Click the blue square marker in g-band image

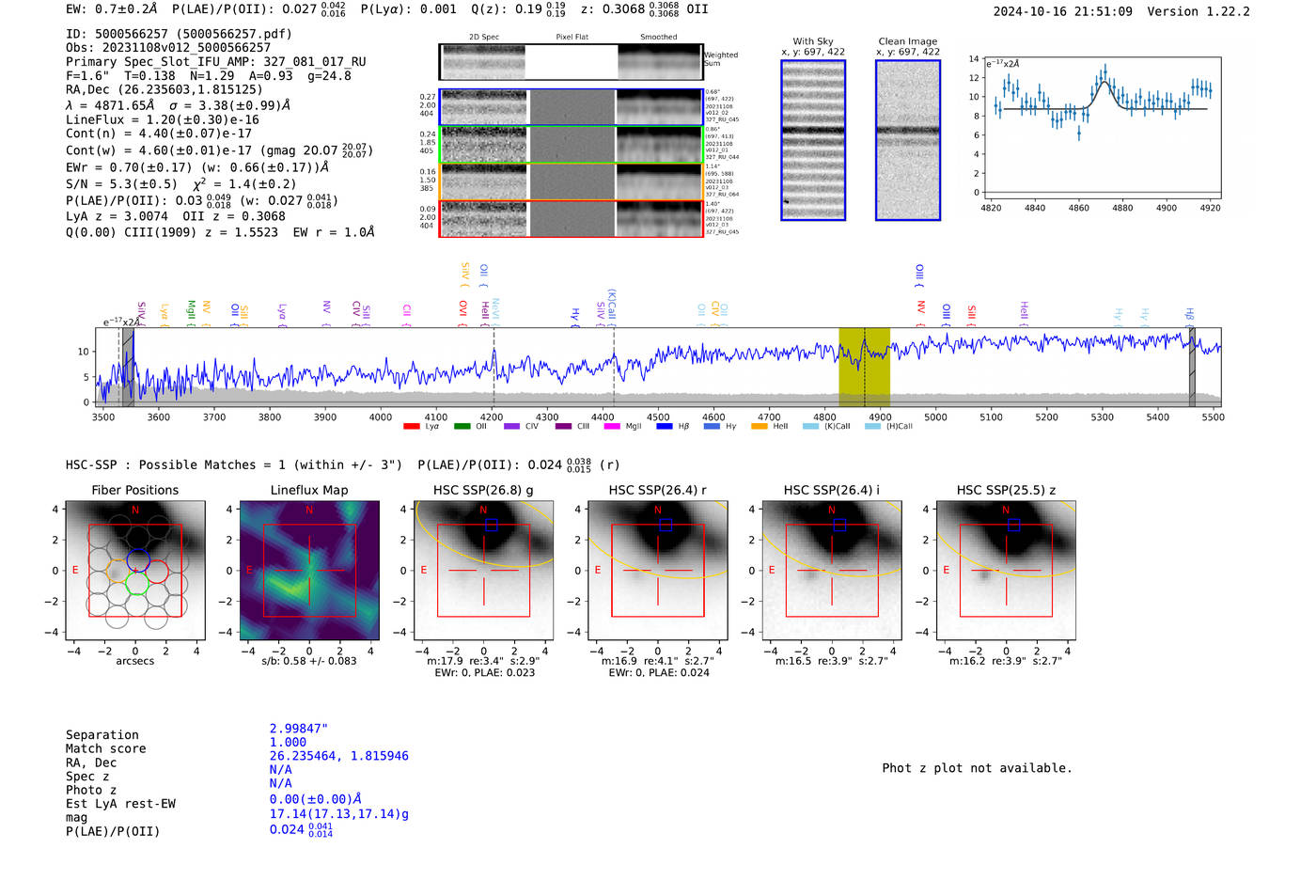tap(491, 525)
